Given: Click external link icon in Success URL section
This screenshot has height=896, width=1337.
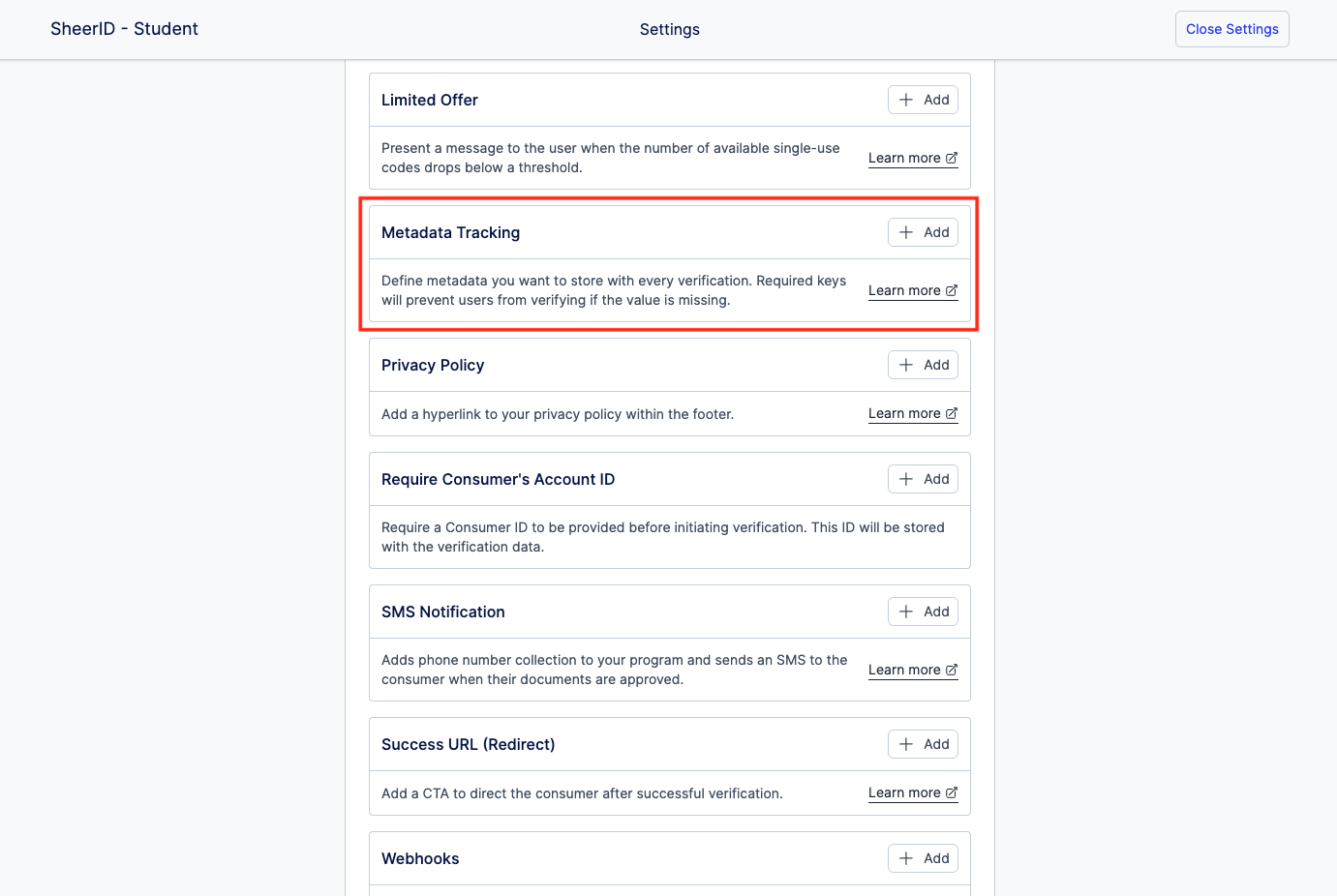Looking at the screenshot, I should [952, 792].
